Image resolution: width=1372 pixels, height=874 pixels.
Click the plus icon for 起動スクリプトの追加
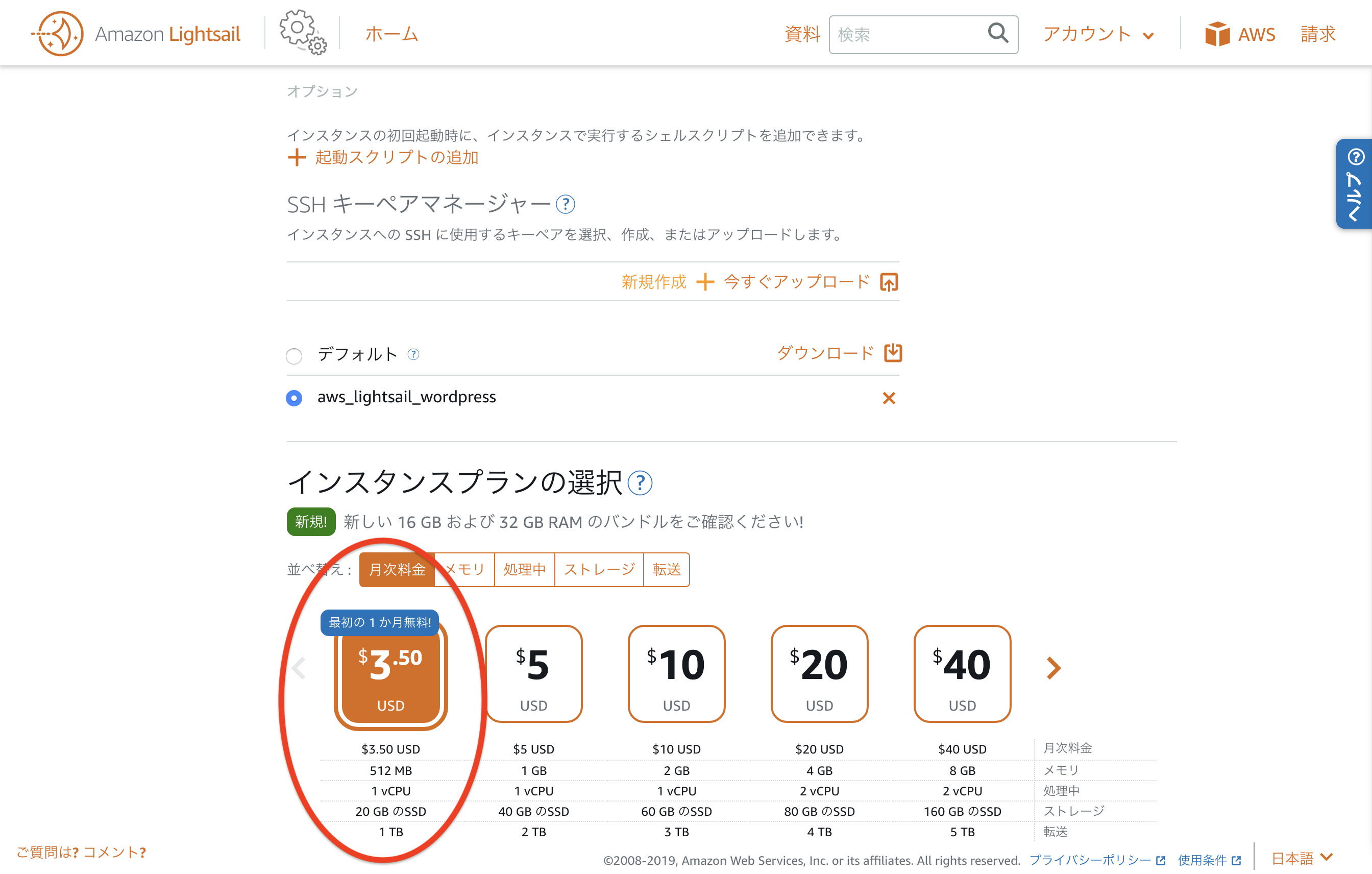(x=296, y=157)
